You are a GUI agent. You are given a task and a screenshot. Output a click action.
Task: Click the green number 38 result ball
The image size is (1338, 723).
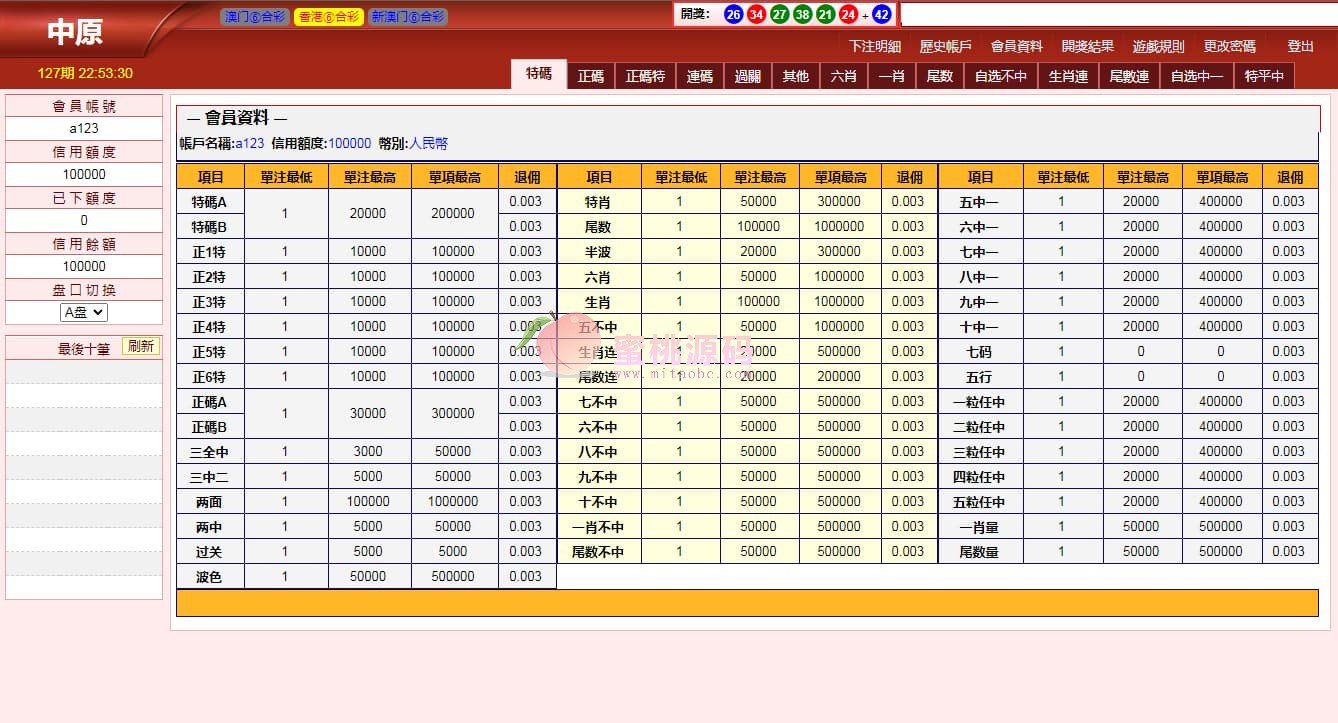[x=803, y=14]
